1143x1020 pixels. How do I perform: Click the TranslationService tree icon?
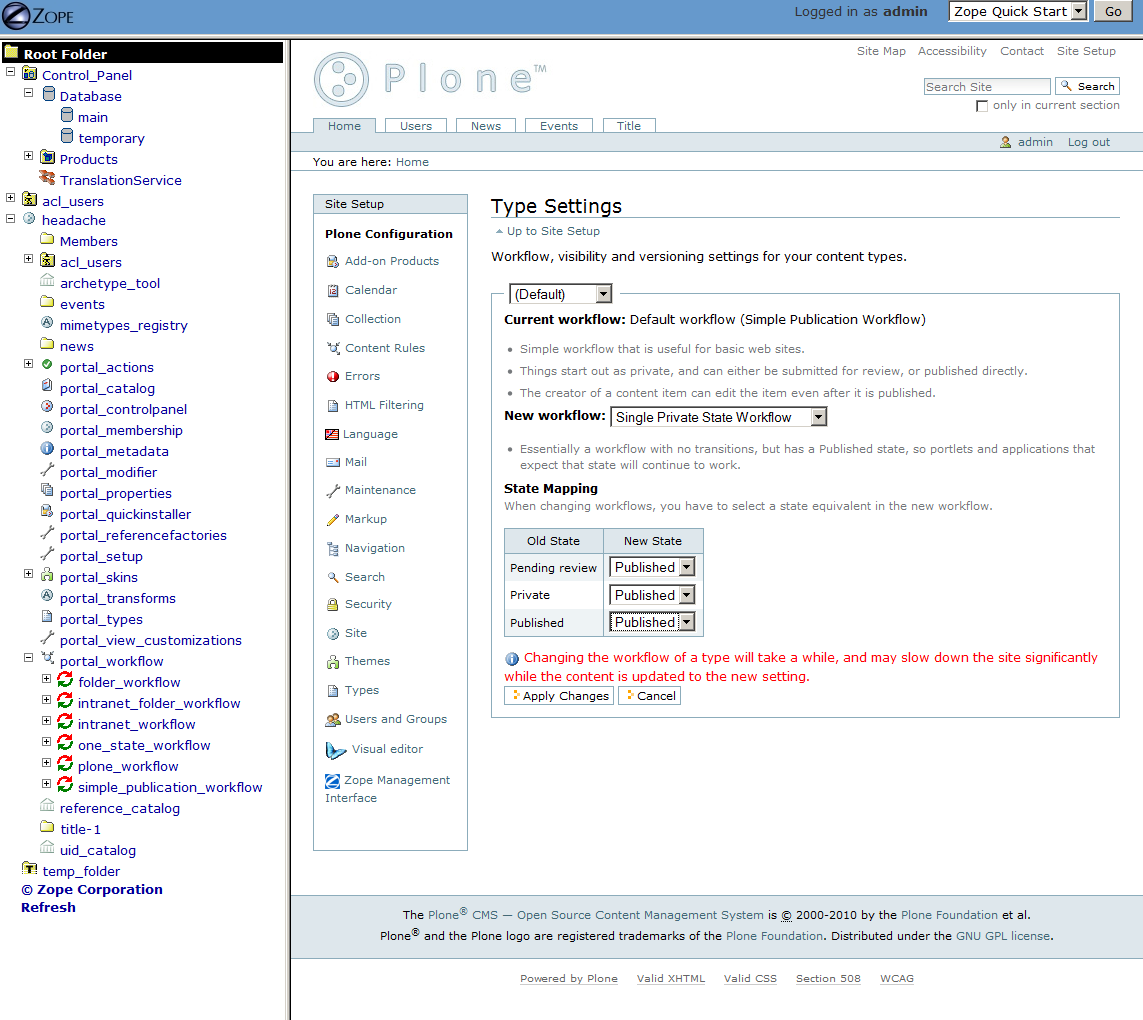click(47, 178)
